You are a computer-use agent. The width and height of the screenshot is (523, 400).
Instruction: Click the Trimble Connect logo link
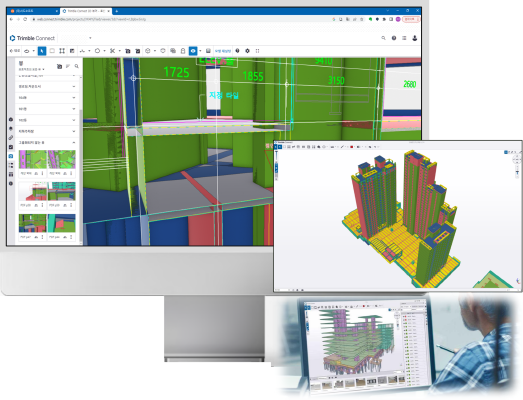[32, 38]
